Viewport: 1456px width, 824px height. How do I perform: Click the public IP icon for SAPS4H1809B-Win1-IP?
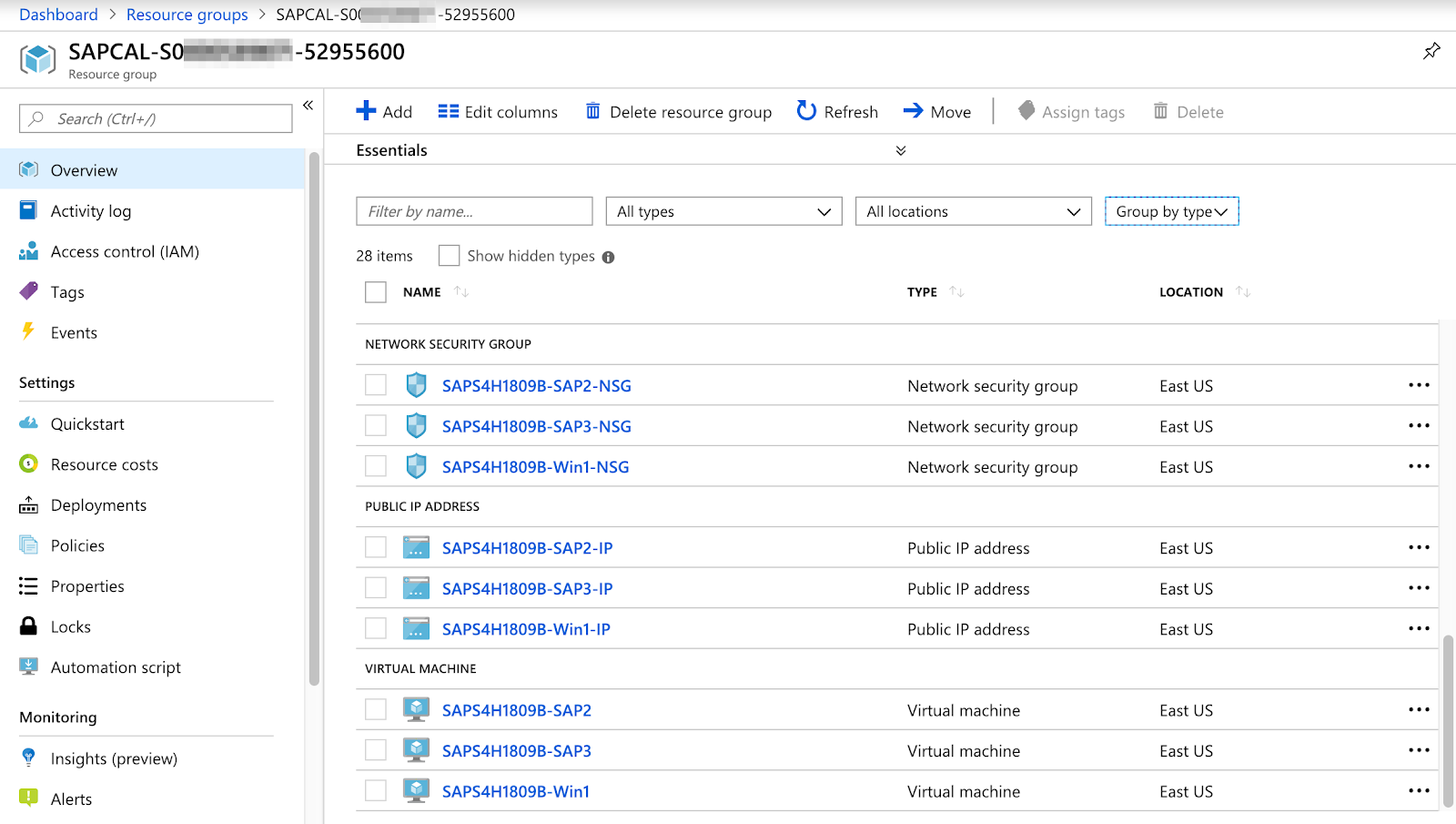click(416, 628)
